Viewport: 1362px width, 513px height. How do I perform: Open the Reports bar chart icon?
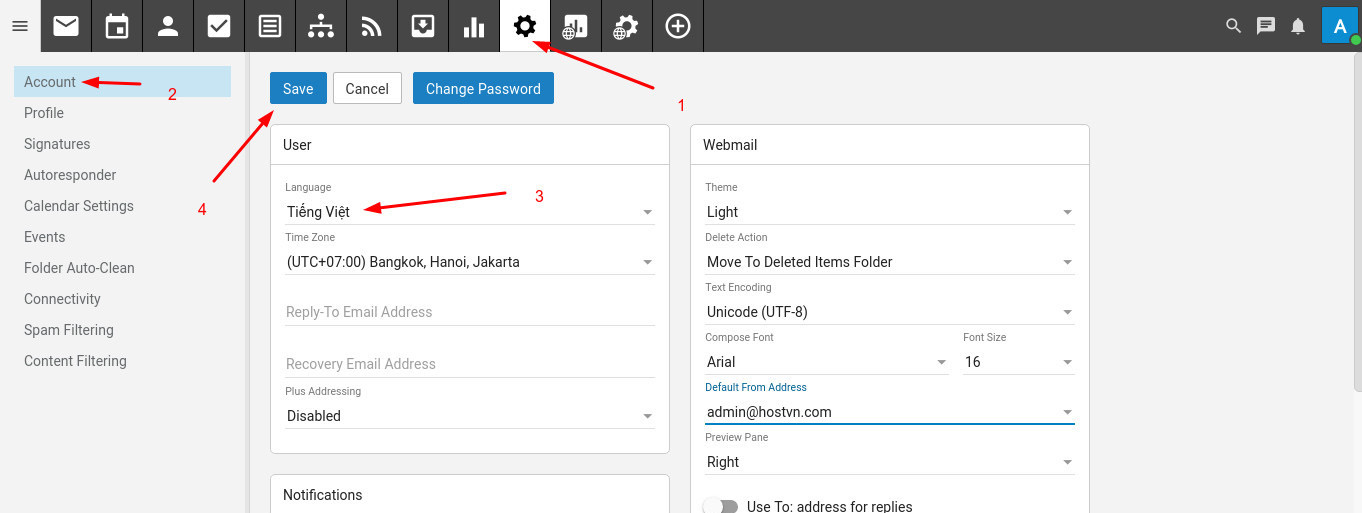(x=474, y=26)
